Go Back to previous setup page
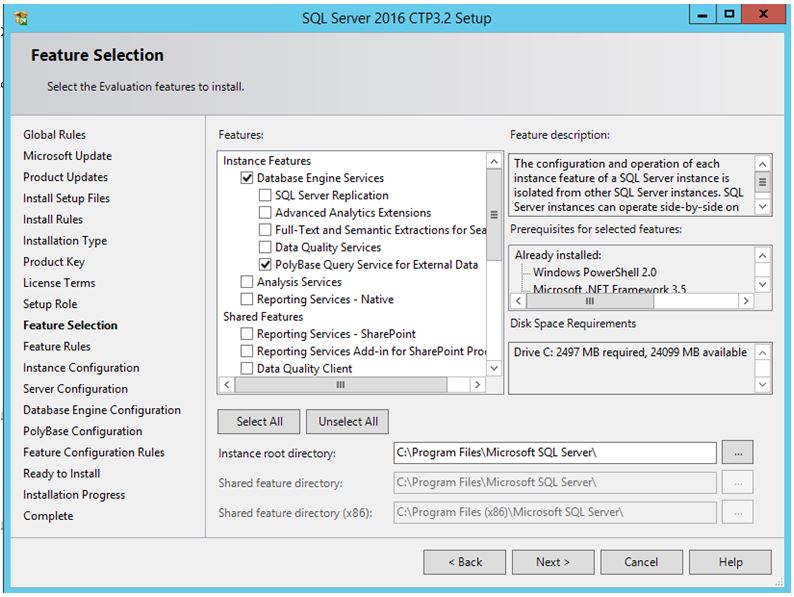794x597 pixels. pyautogui.click(x=464, y=562)
